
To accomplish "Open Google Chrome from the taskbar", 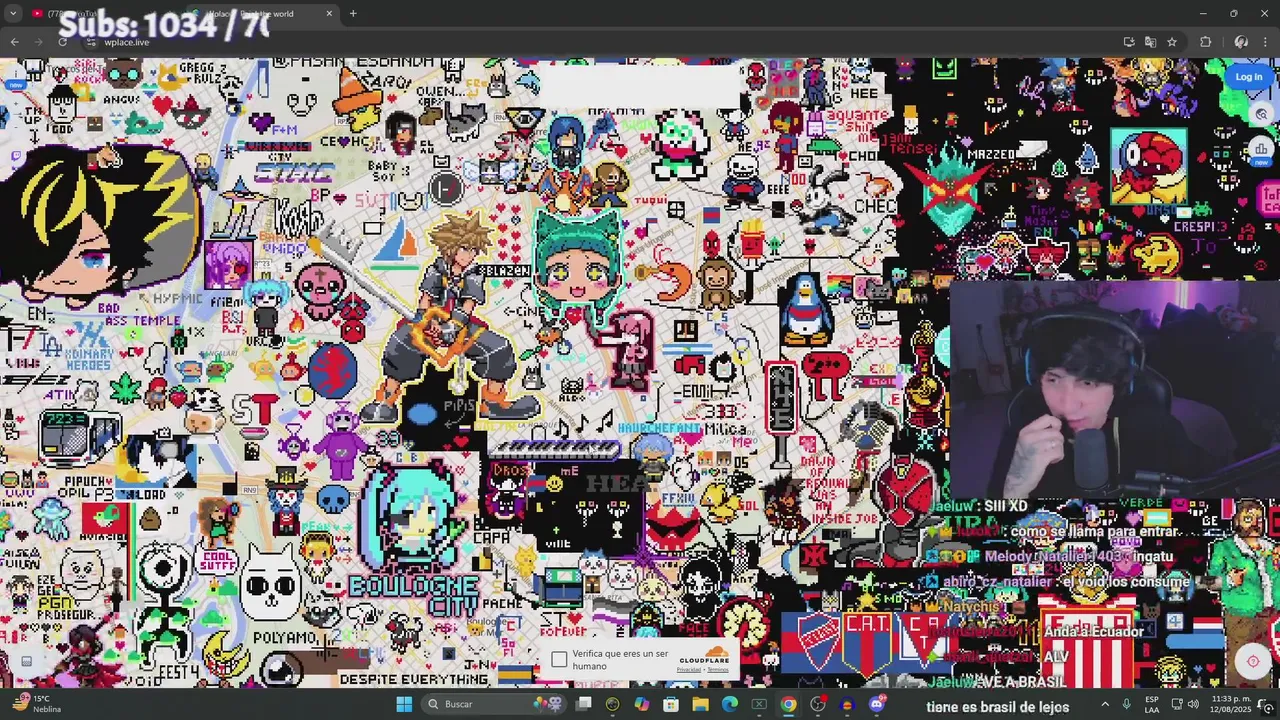I will coord(788,704).
